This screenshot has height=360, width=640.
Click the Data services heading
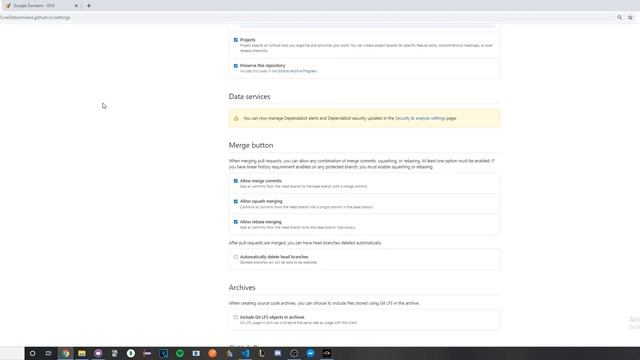(249, 97)
